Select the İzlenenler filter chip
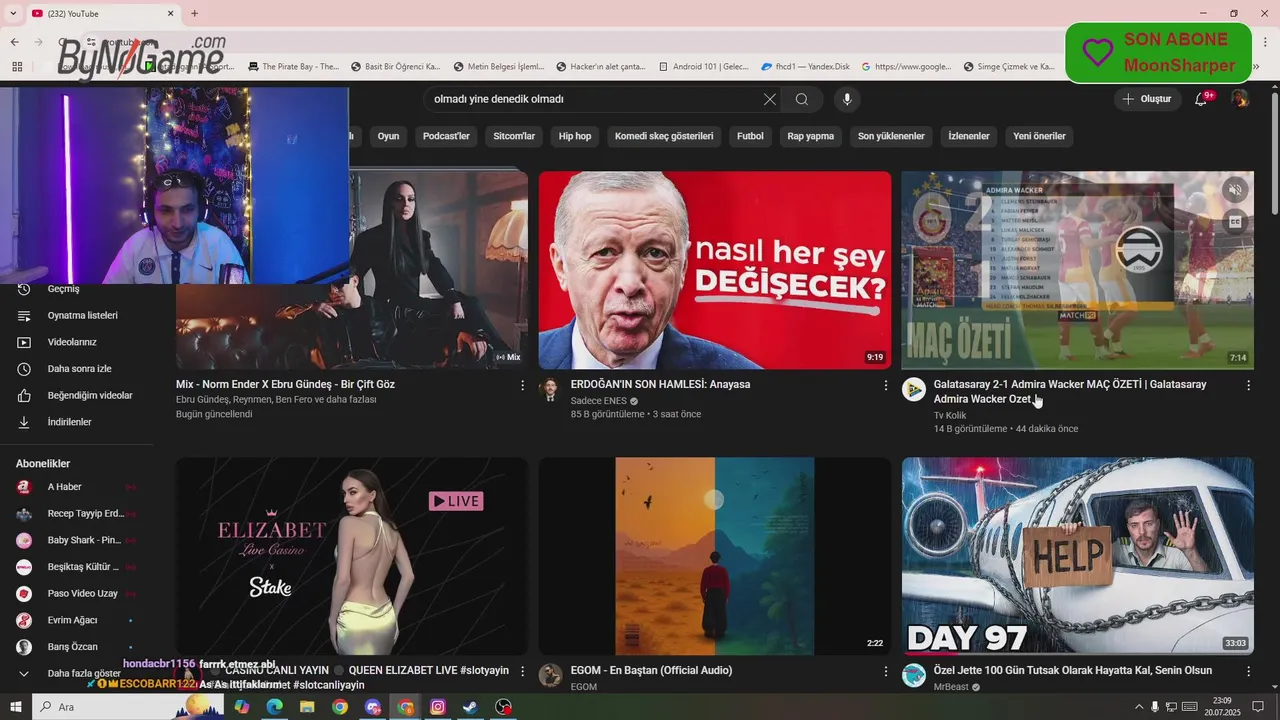Viewport: 1280px width, 720px height. (969, 136)
